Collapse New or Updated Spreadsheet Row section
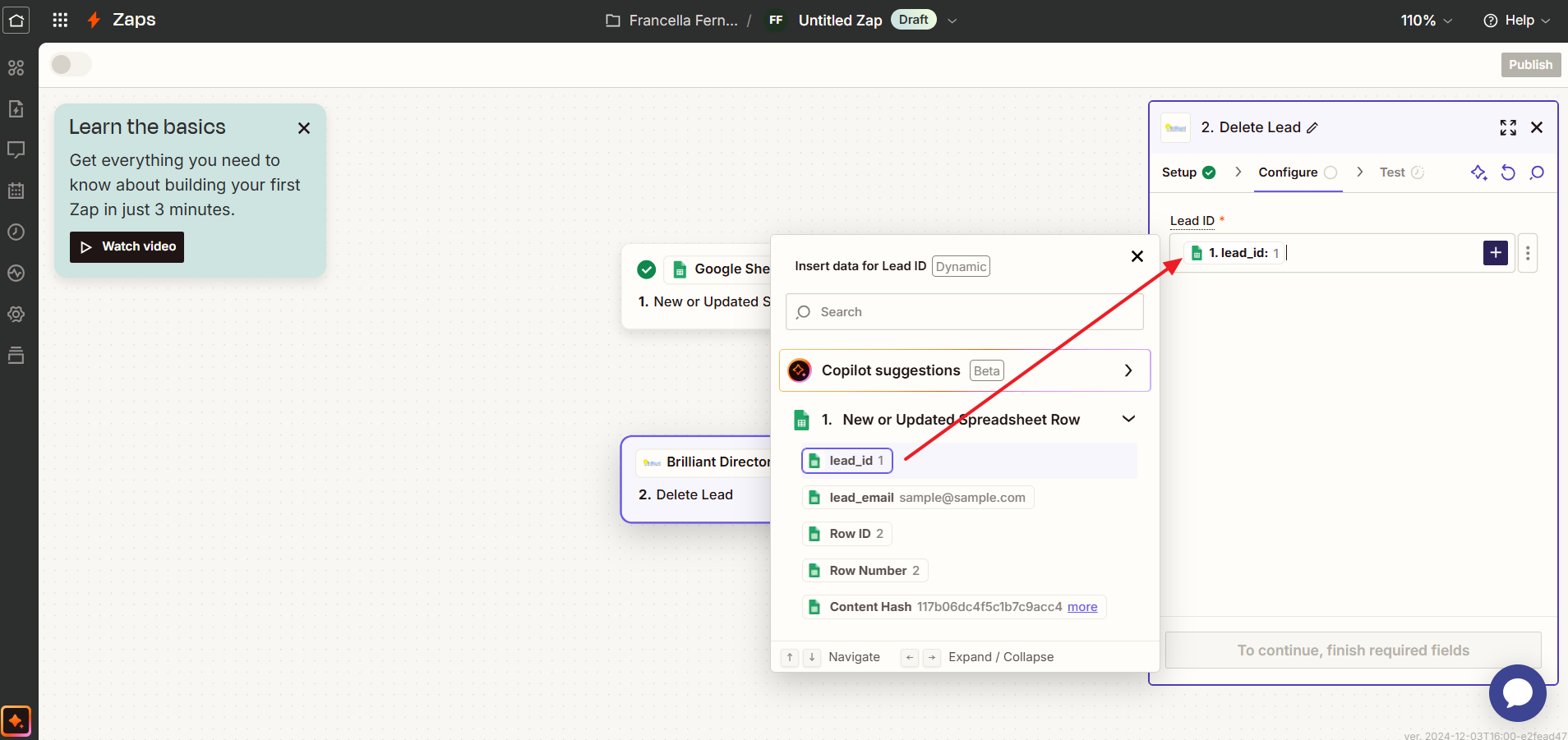This screenshot has height=740, width=1568. click(x=1129, y=419)
